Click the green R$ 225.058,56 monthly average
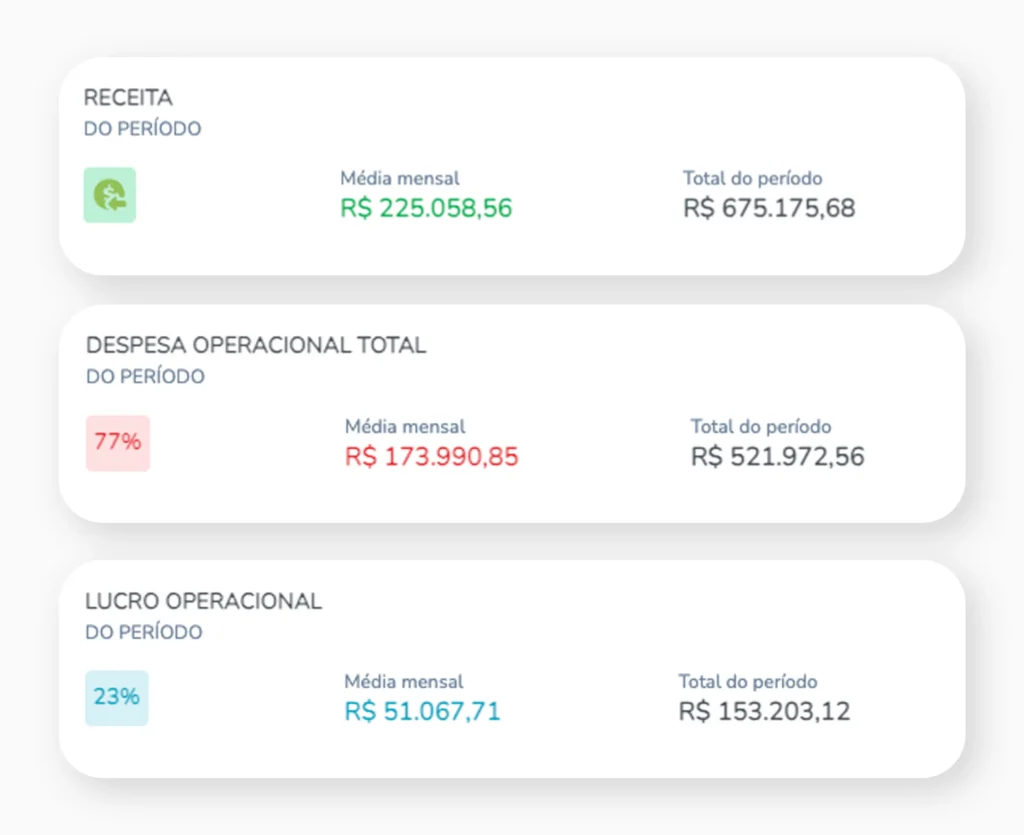 (x=426, y=209)
